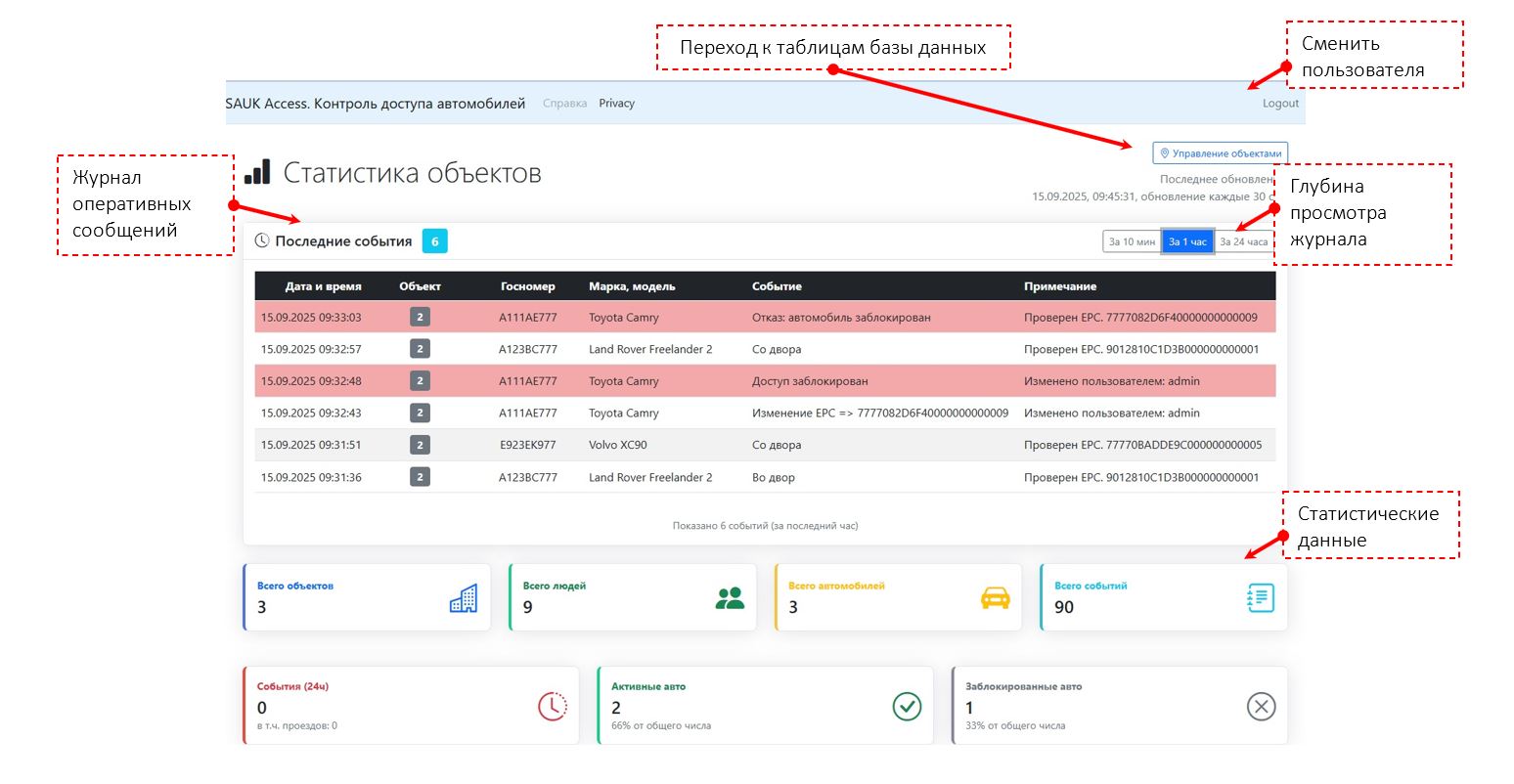
Task: Click the 15.09.2025 09:32:43 timestamp cell
Action: 311,413
